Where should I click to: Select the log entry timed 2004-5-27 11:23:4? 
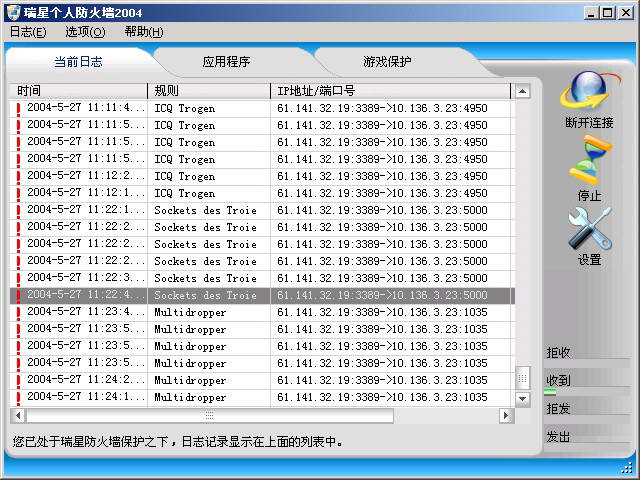tap(85, 312)
